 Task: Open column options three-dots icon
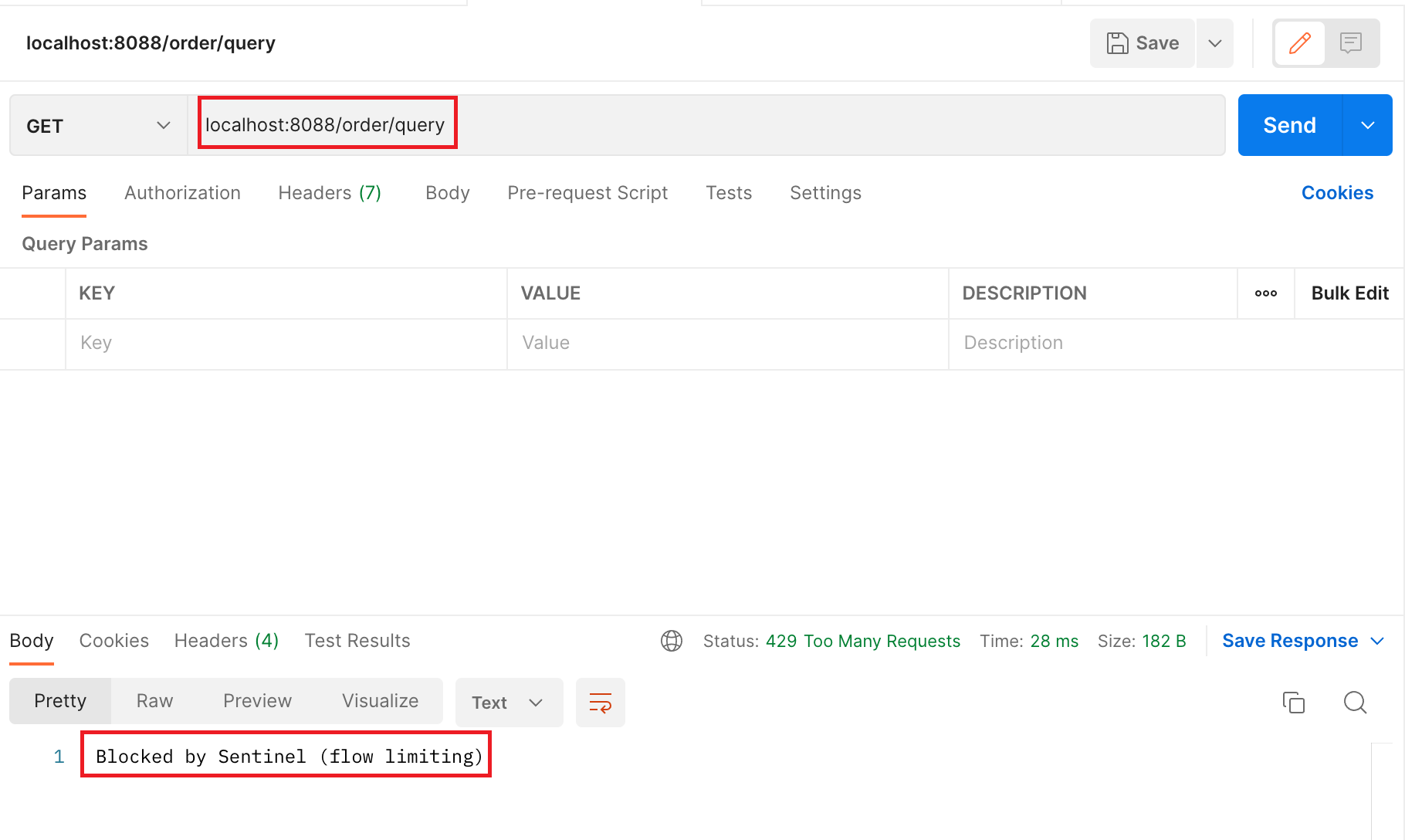(x=1266, y=293)
